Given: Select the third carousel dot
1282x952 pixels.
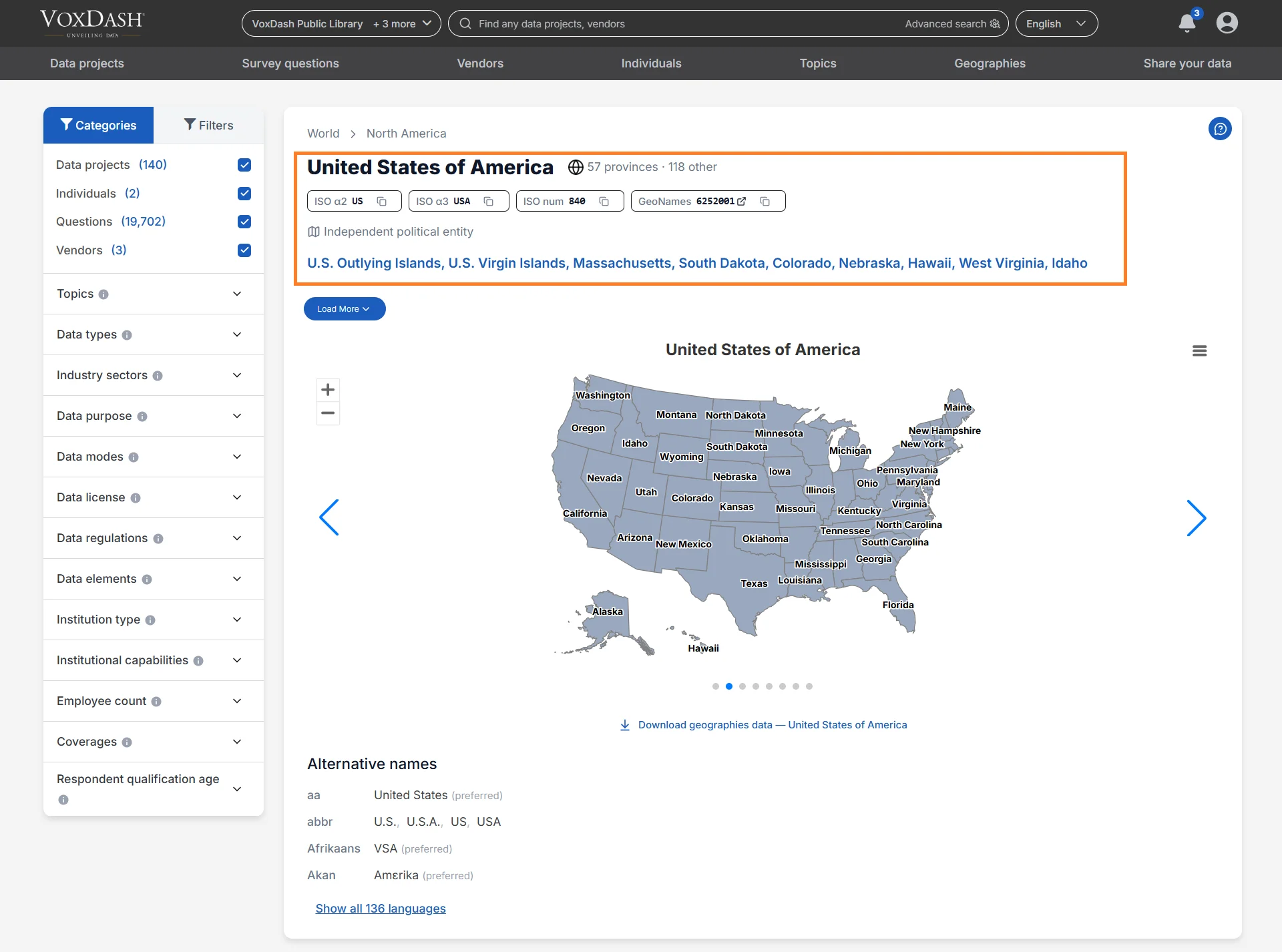Looking at the screenshot, I should (742, 686).
